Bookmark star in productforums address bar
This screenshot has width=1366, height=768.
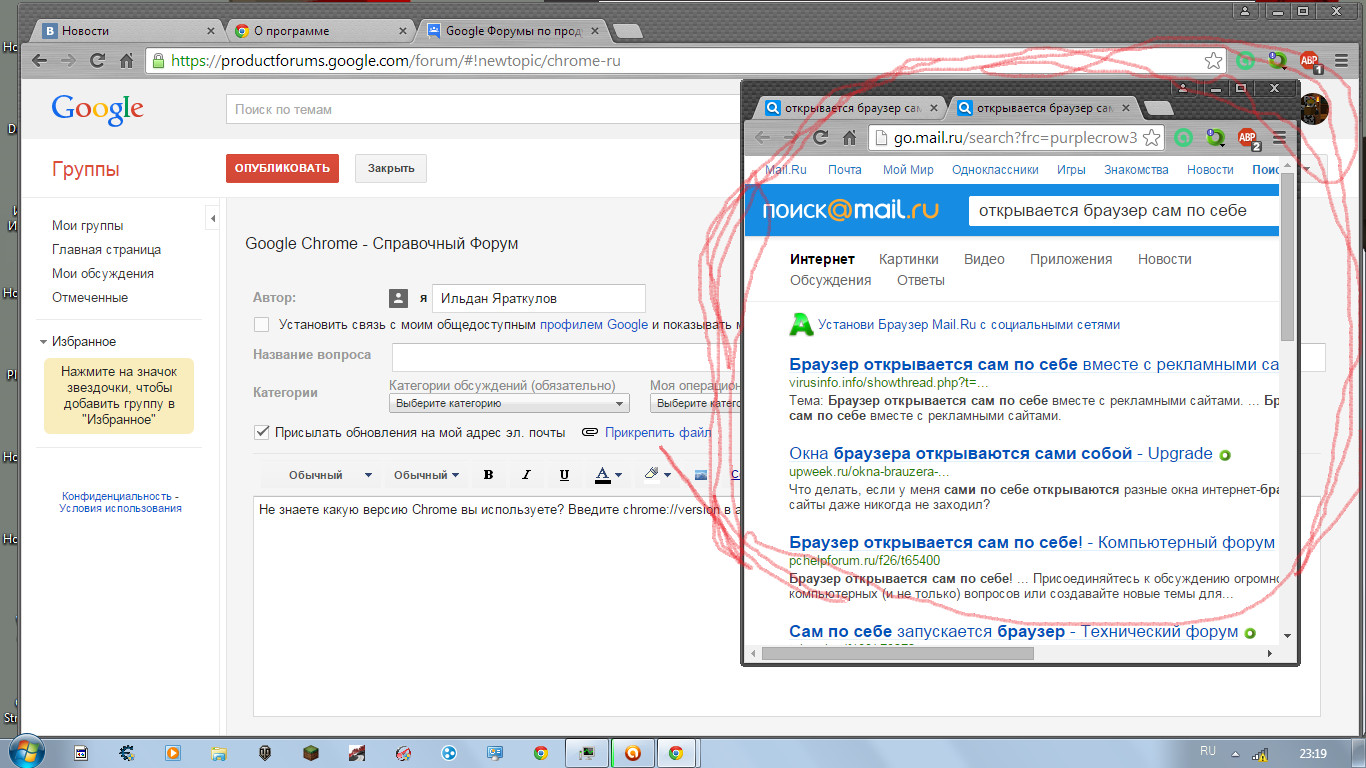tap(1213, 61)
